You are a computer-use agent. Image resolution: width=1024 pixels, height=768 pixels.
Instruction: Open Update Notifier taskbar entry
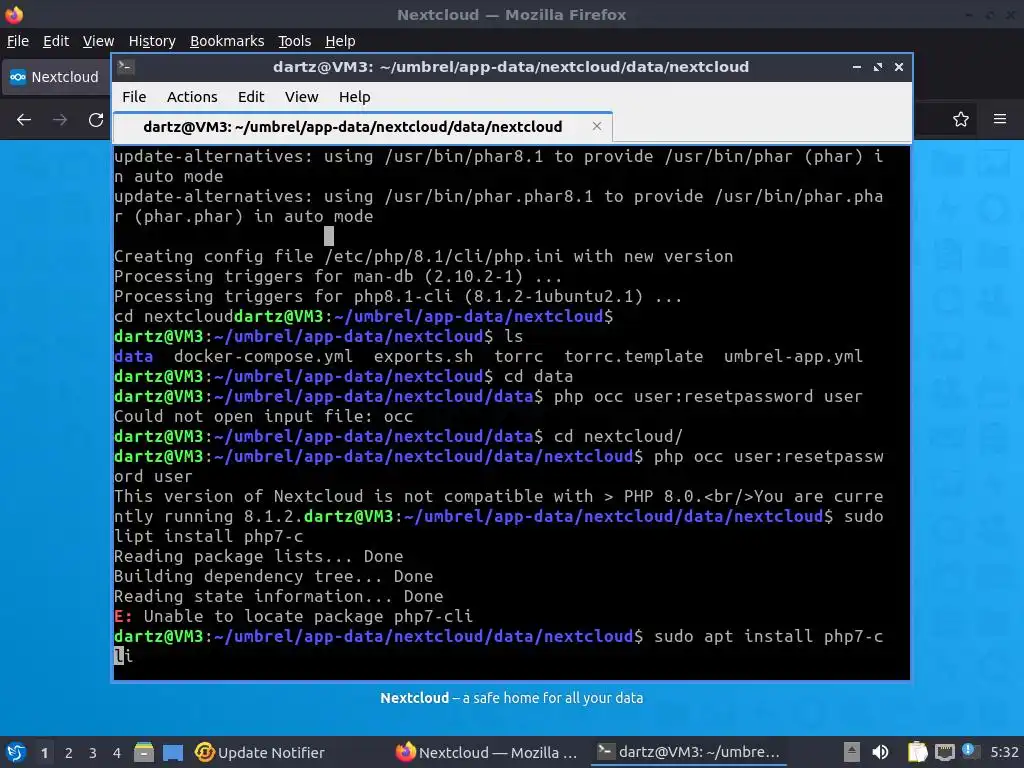click(x=260, y=752)
